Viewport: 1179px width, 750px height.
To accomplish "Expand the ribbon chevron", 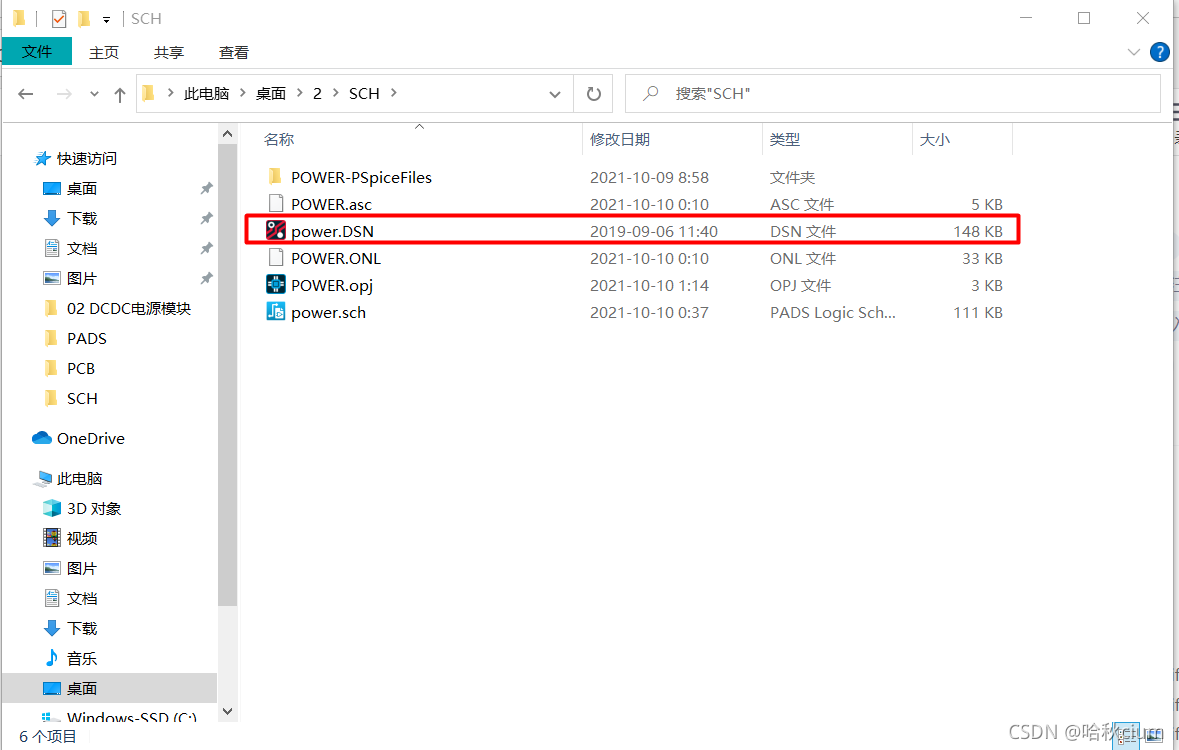I will point(1134,52).
